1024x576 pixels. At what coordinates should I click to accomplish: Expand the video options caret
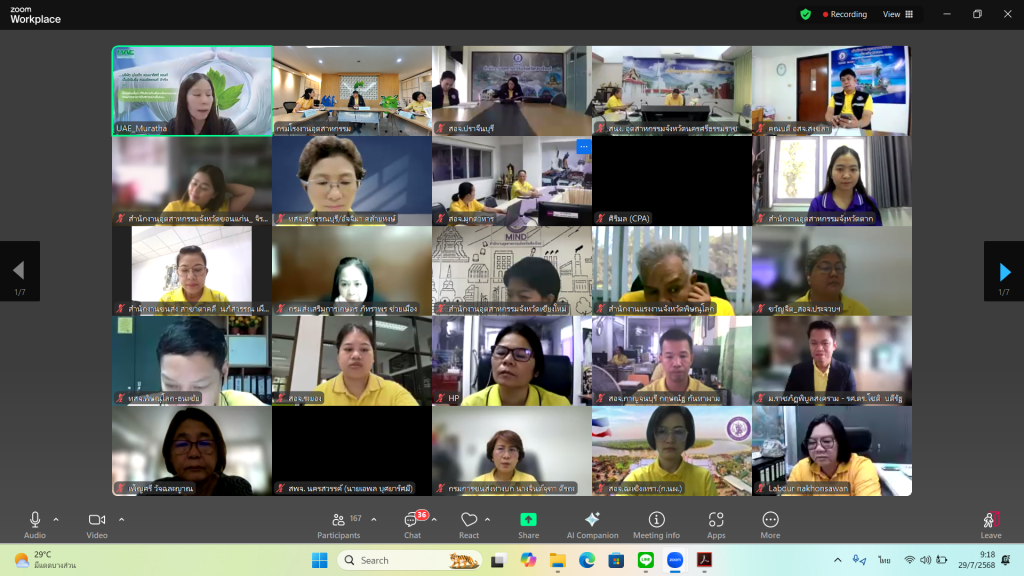click(x=121, y=519)
